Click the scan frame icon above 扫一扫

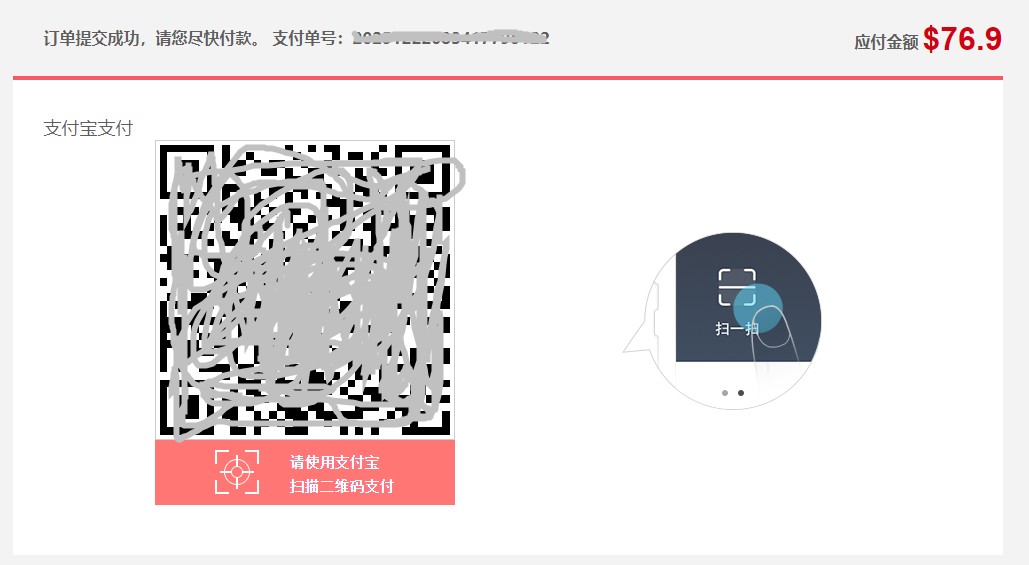(x=736, y=287)
